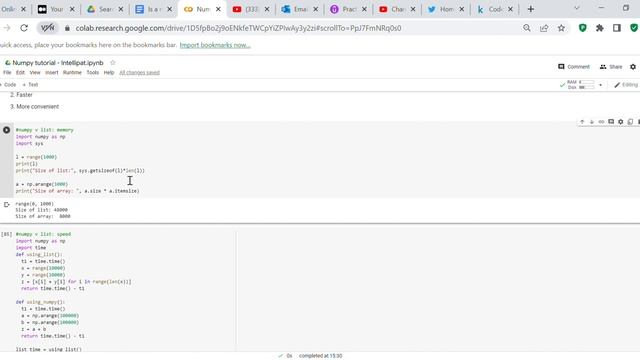
Task: Add a new Text cell
Action: click(x=30, y=84)
